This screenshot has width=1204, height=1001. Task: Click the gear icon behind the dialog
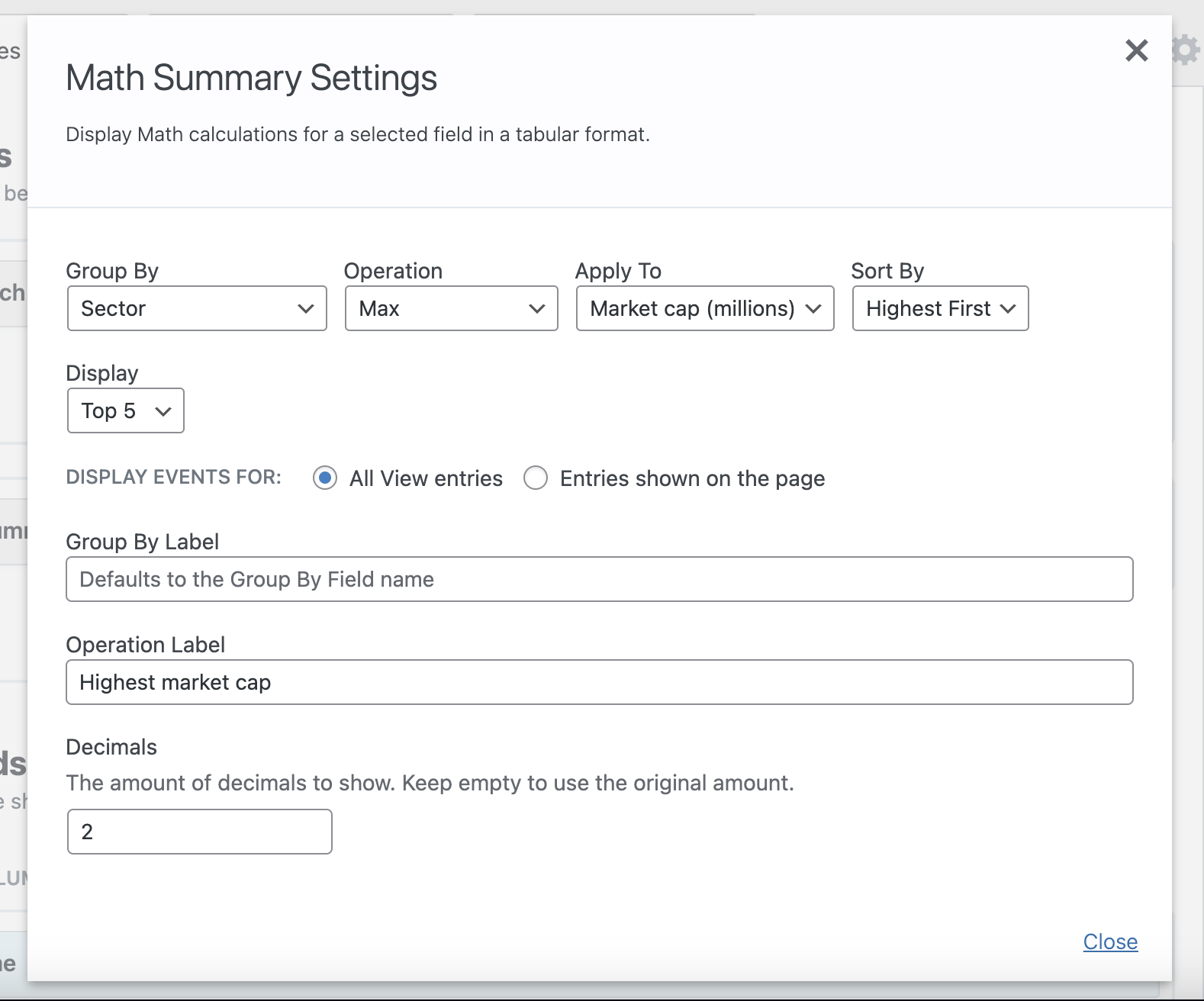(x=1186, y=50)
